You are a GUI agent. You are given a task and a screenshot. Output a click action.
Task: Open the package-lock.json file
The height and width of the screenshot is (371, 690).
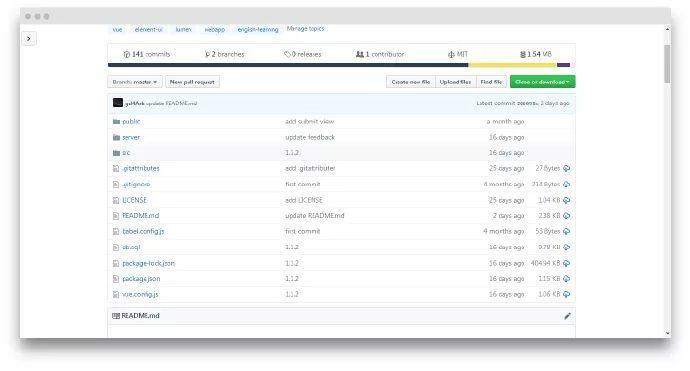[x=148, y=263]
